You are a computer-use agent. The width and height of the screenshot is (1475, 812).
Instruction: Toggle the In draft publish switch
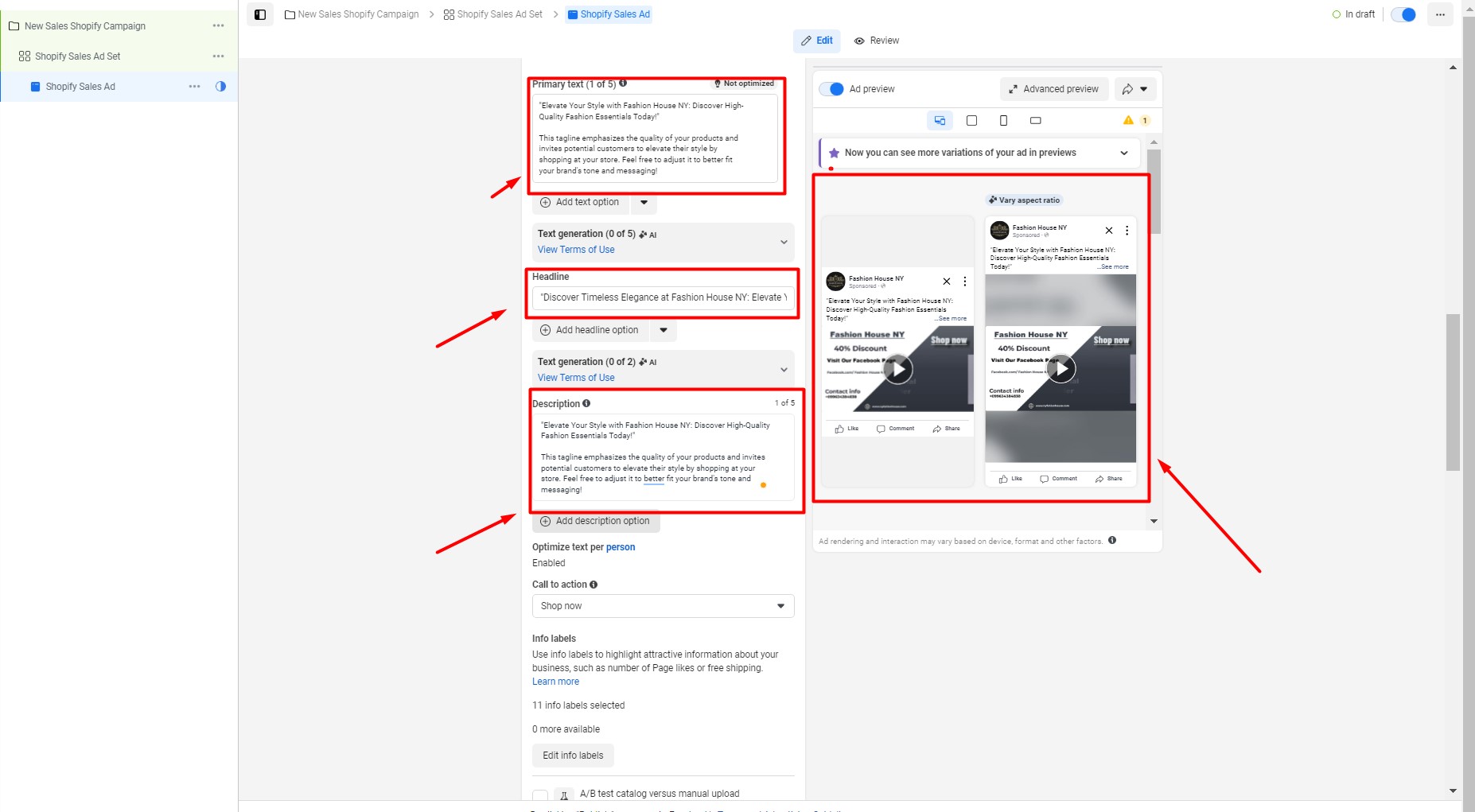1403,14
